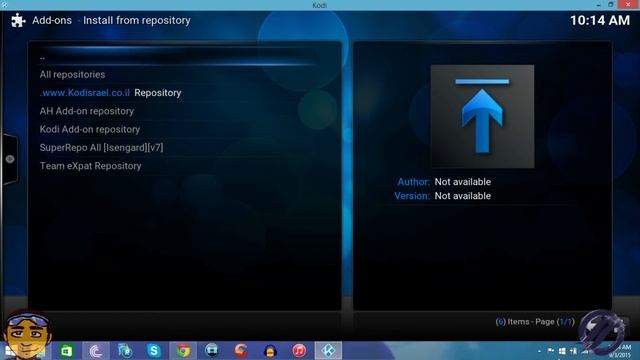Open the red music note app in taskbar
This screenshot has height=360, width=640.
299,351
